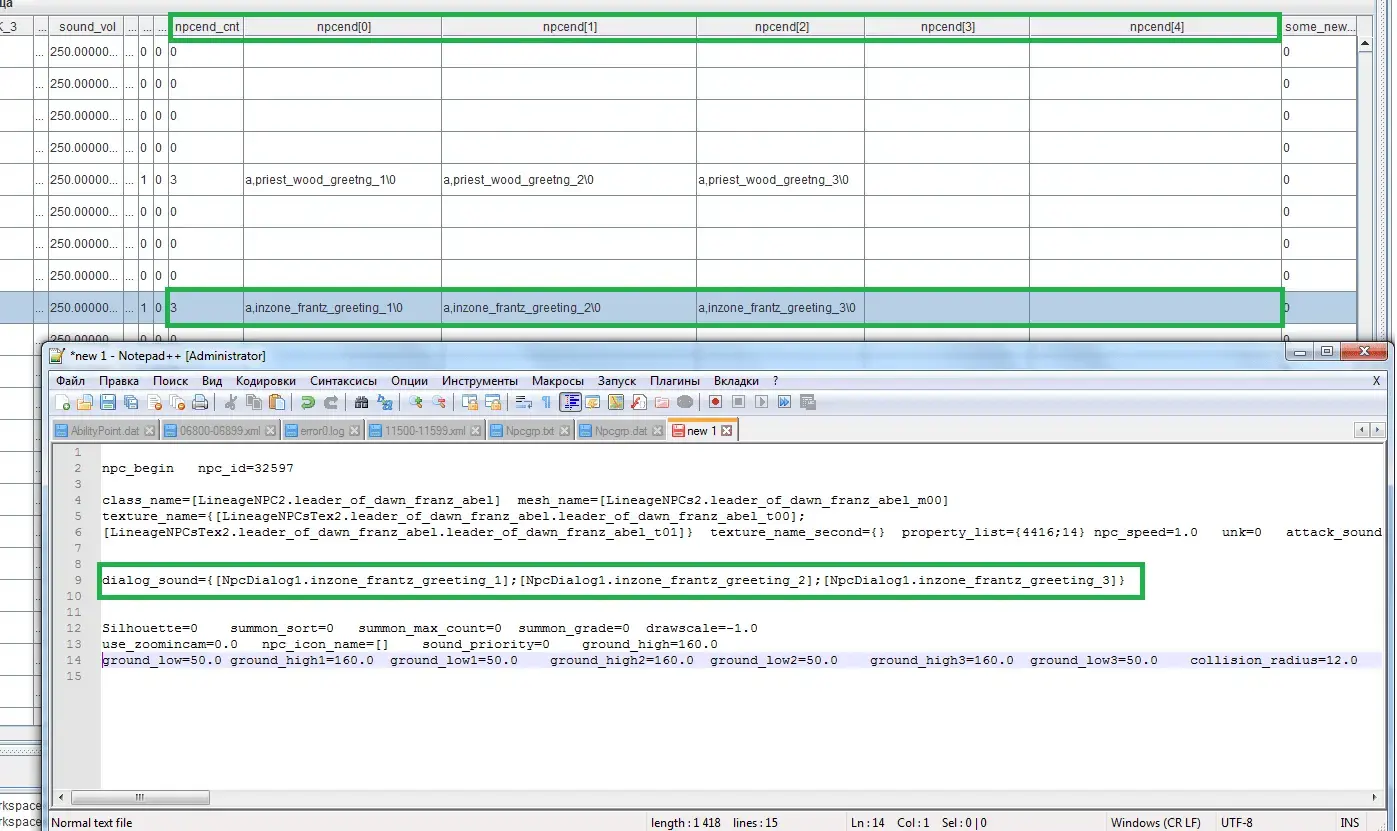
Task: Click the Close document toolbar icon
Action: click(154, 402)
